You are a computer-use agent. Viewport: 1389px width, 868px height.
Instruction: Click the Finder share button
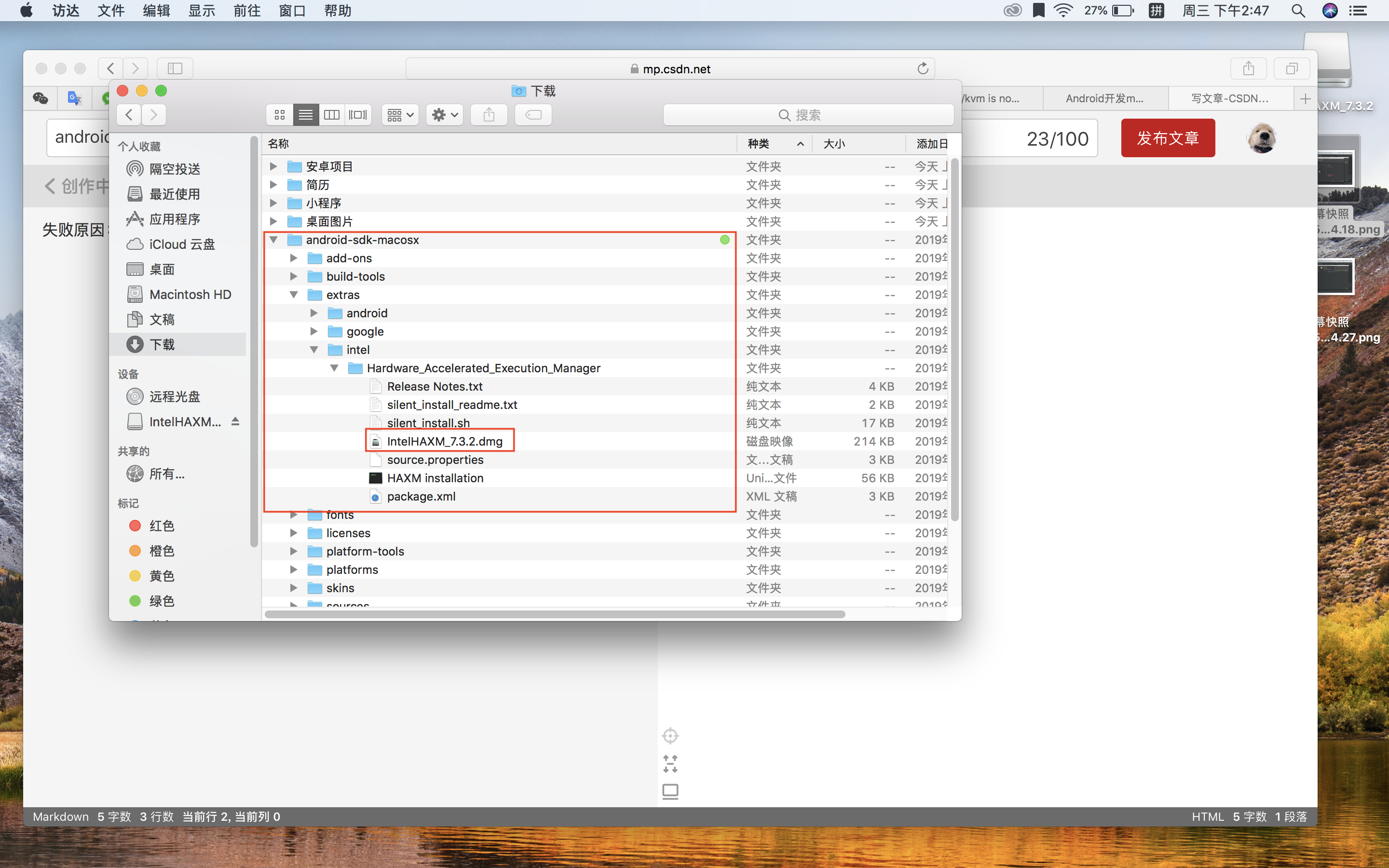pos(489,115)
